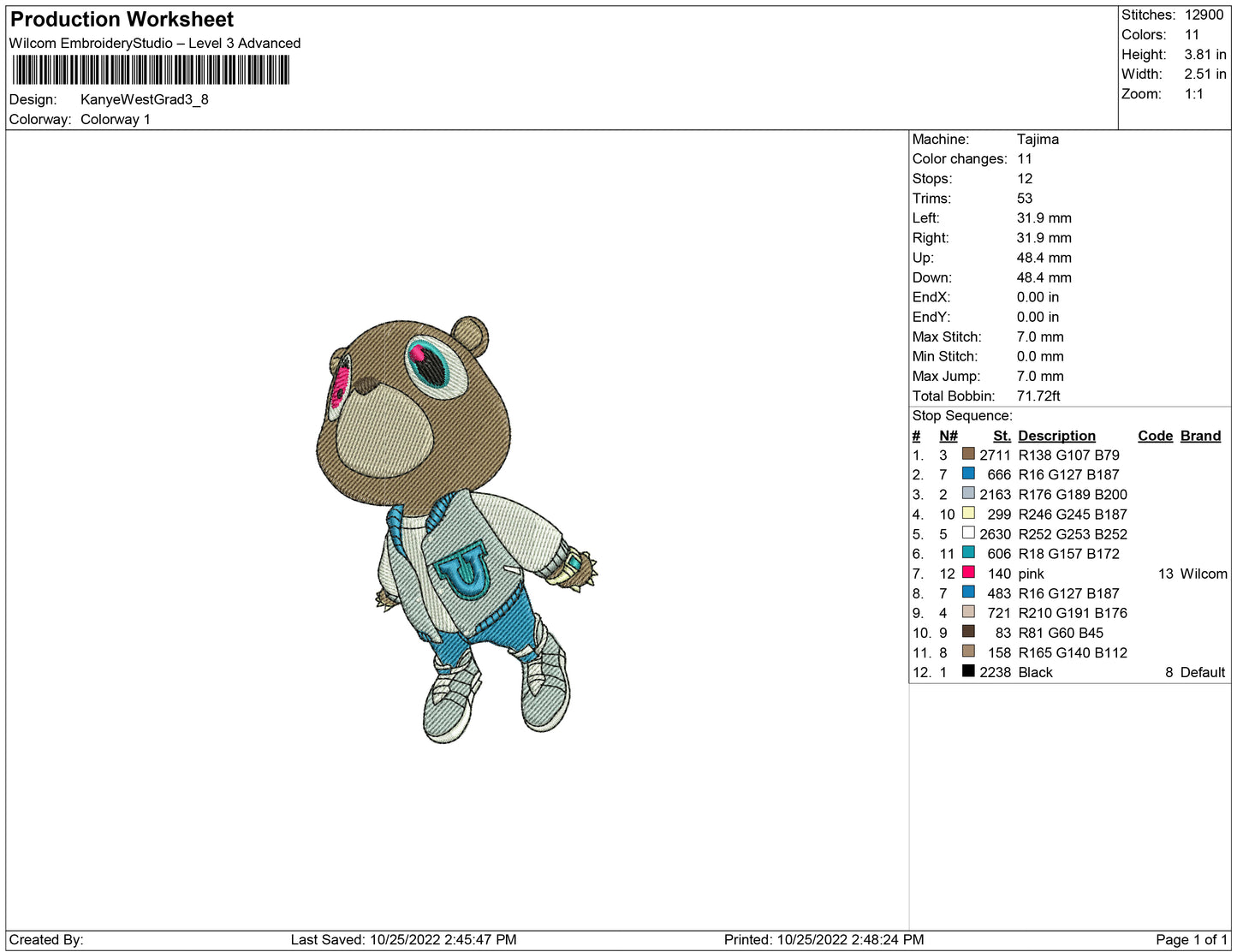
Task: Select the "Down:" label
Action: 932,277
